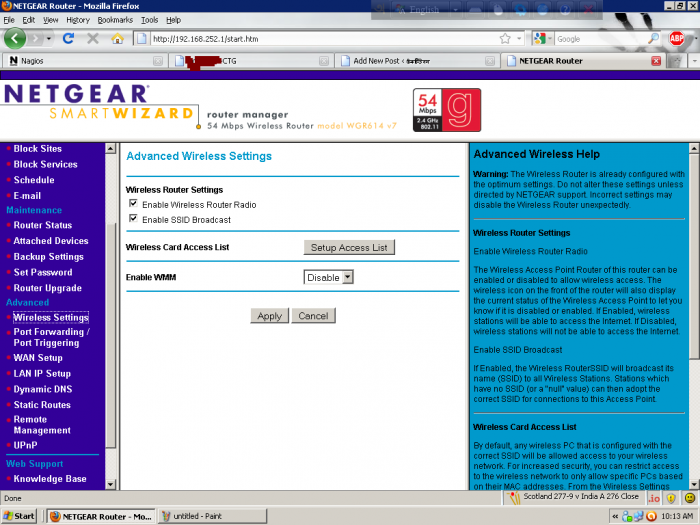Open Router Status page

click(x=43, y=225)
